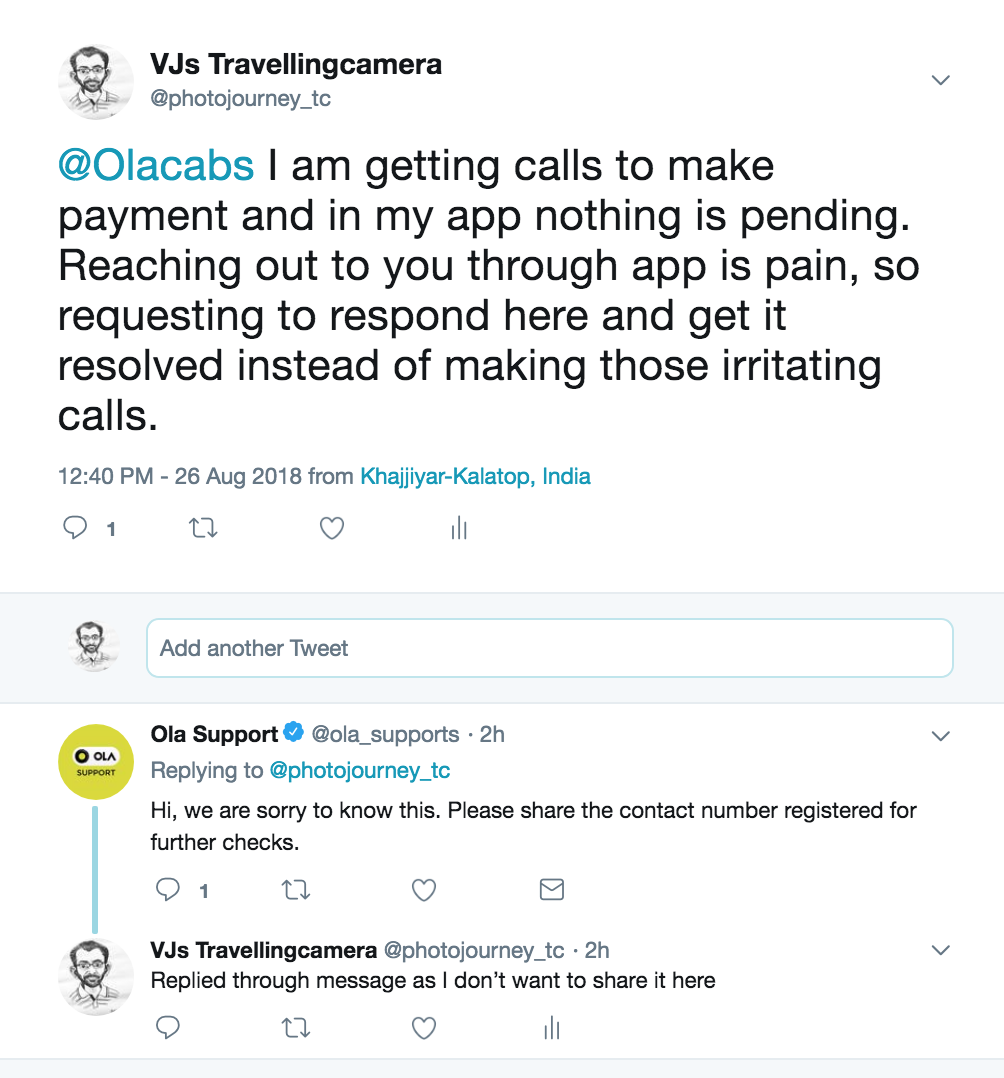Reply to Ola Support's tweet

tap(168, 890)
